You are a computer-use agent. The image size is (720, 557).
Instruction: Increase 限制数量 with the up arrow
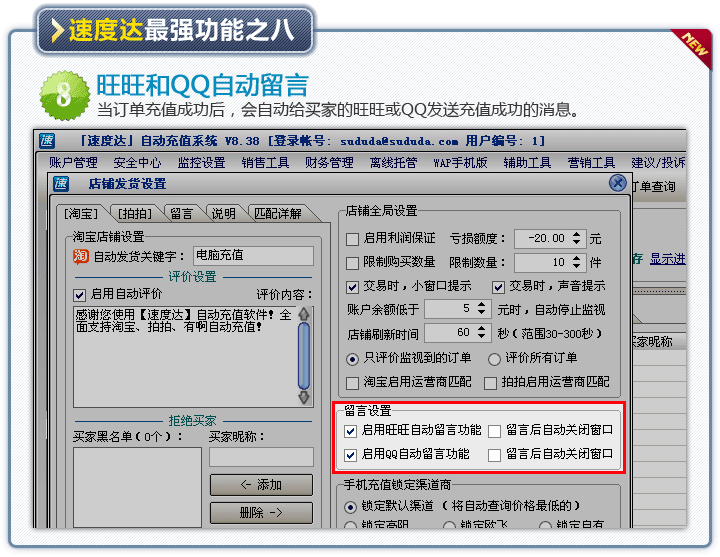577,258
